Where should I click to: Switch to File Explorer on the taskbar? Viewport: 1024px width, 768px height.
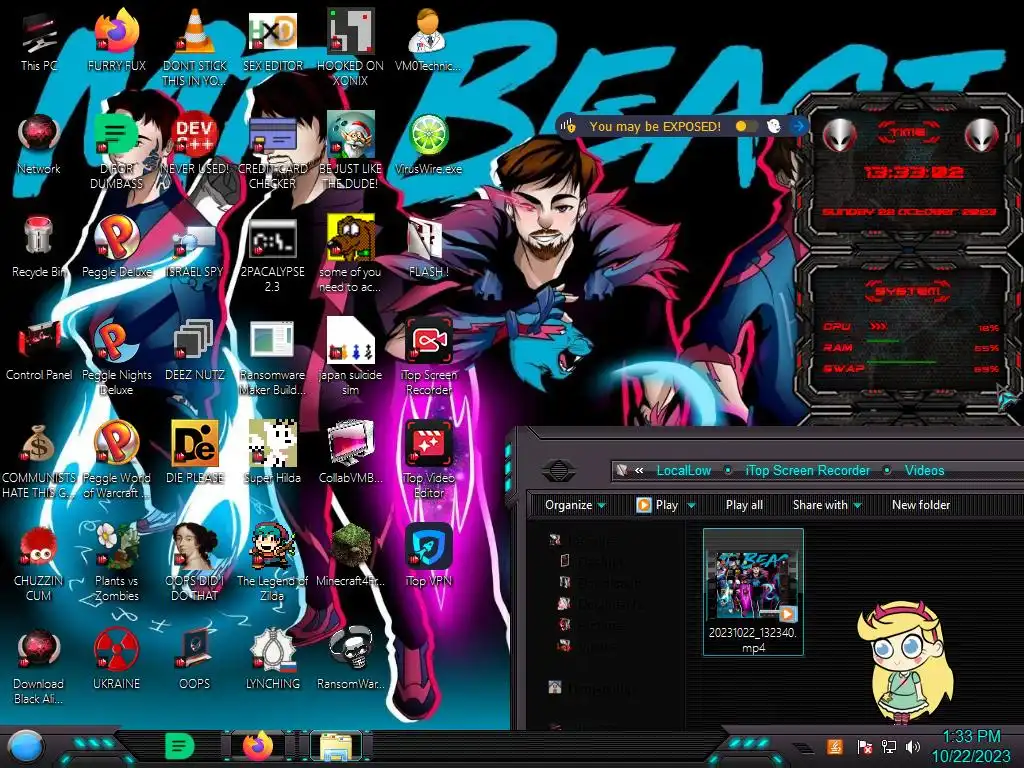point(336,746)
